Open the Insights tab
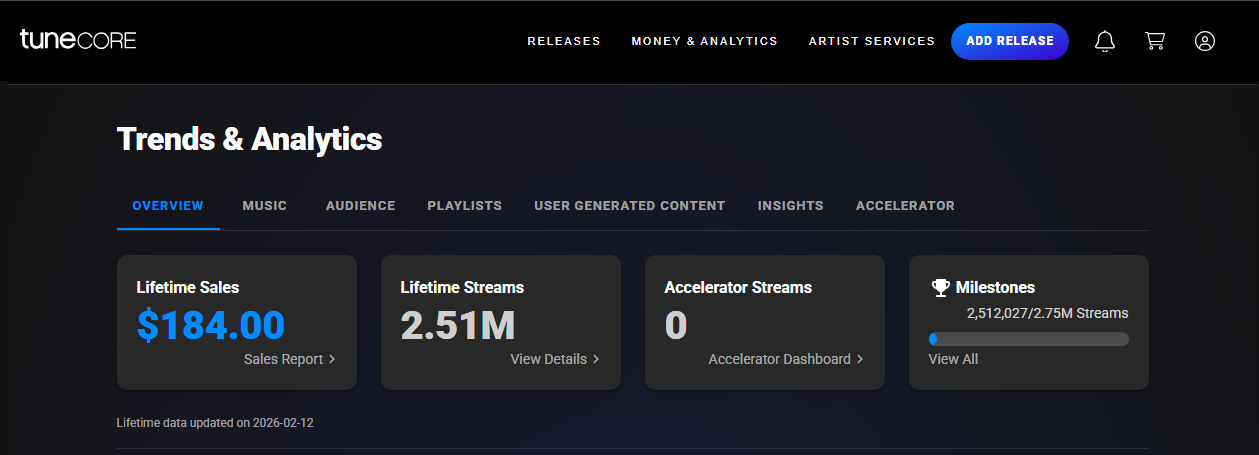Image resolution: width=1259 pixels, height=455 pixels. pyautogui.click(x=790, y=205)
